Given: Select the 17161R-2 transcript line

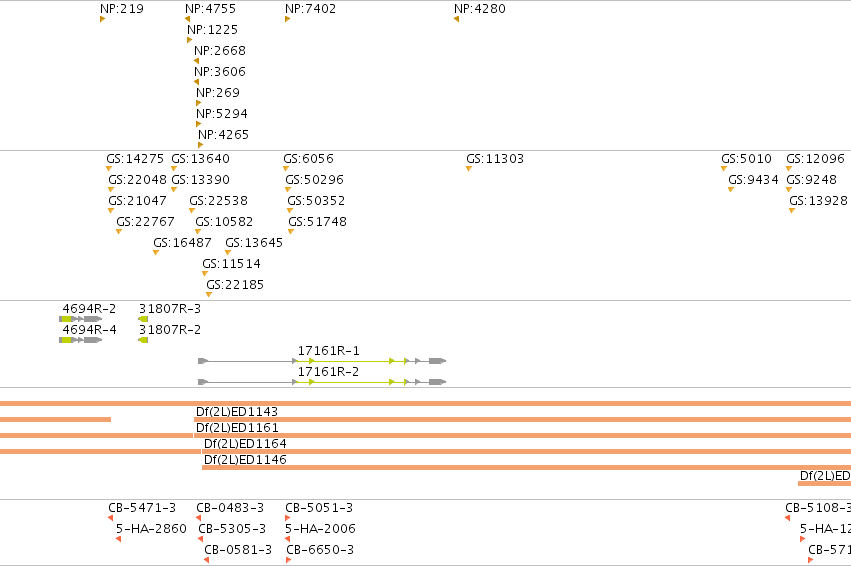Looking at the screenshot, I should point(322,382).
